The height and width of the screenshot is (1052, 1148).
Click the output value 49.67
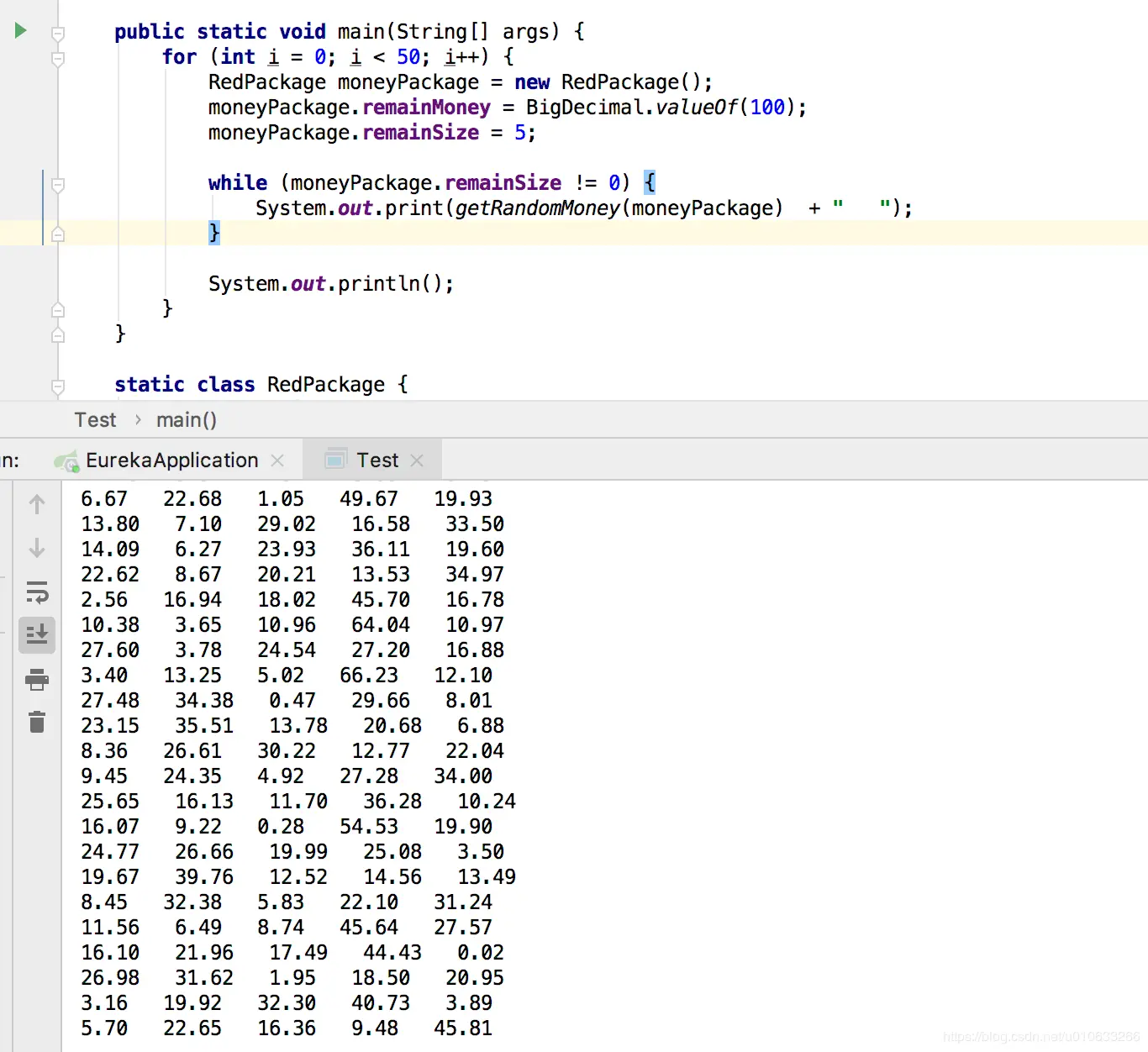click(369, 499)
